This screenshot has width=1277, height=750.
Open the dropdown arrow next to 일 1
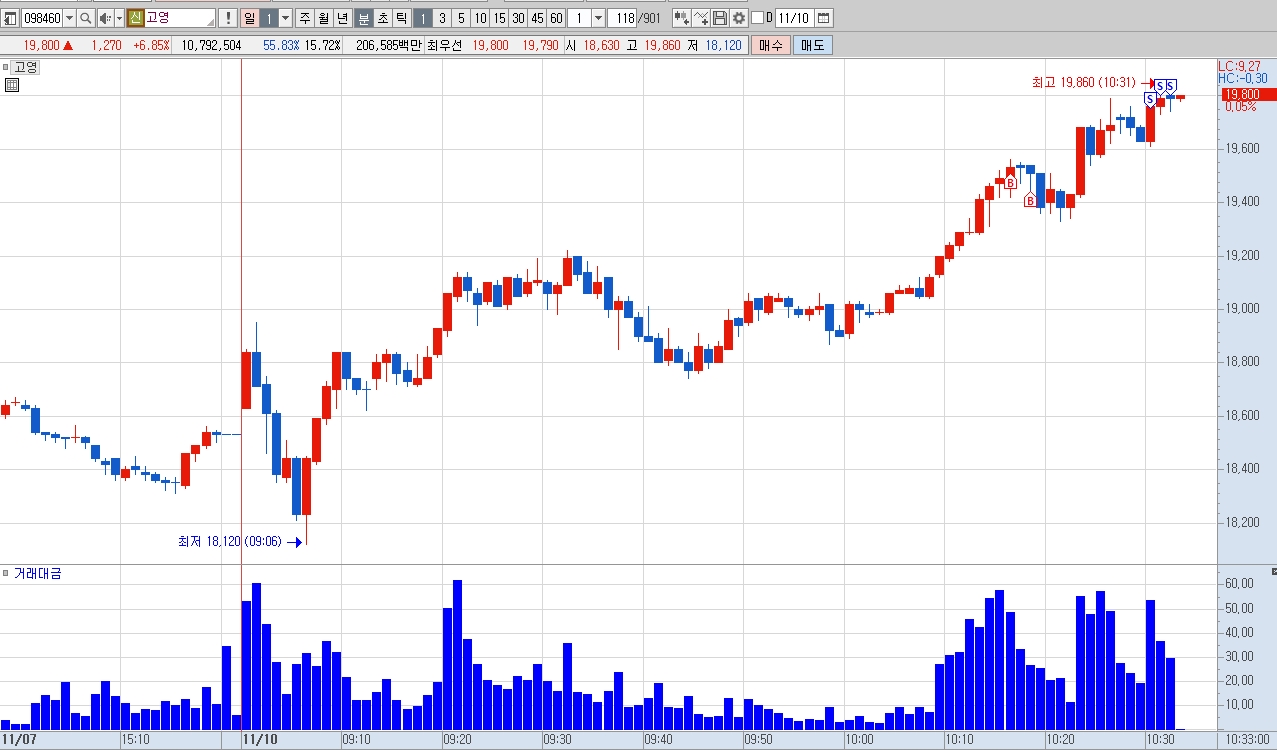(285, 18)
